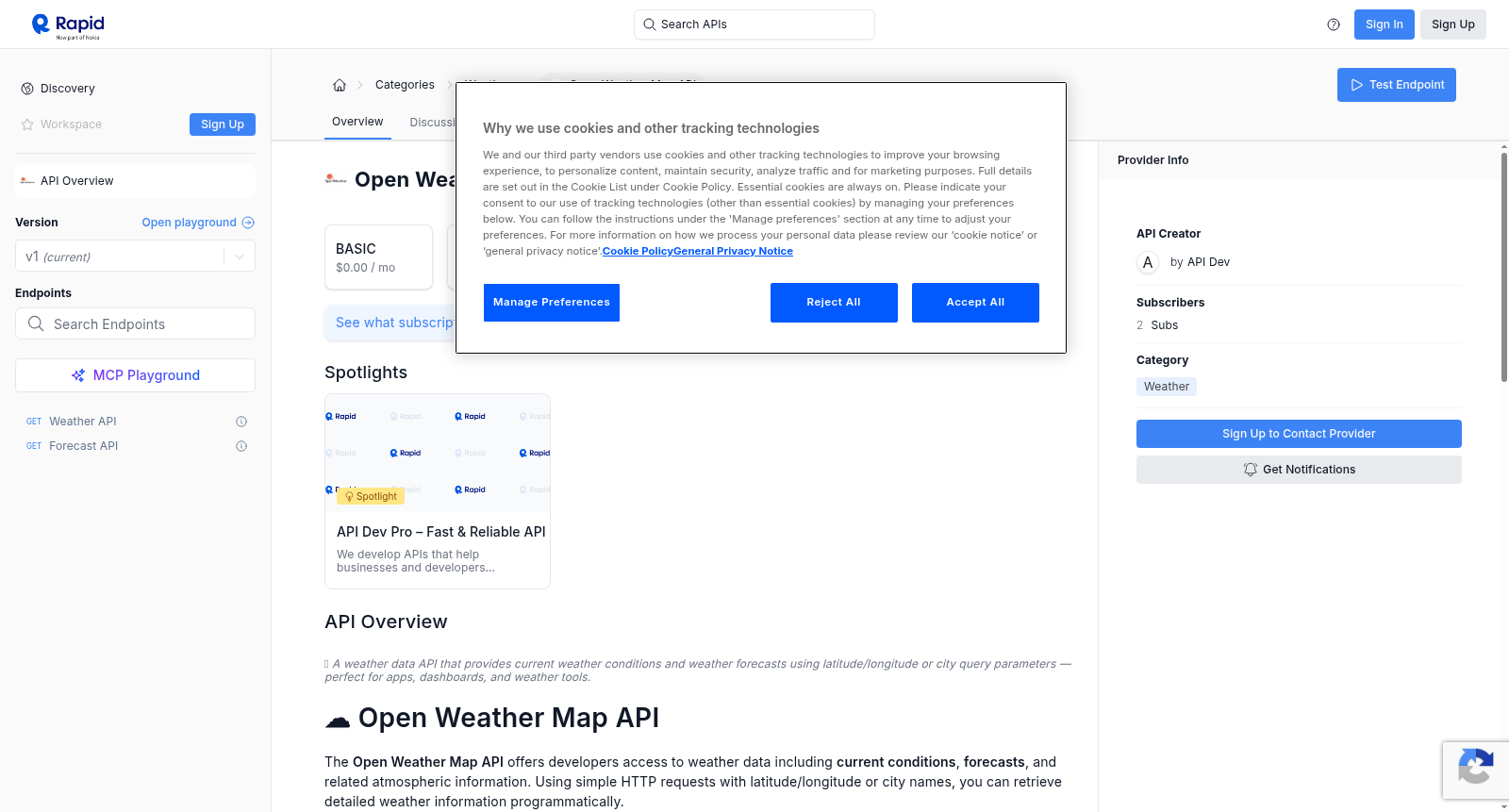Click the Provider Info panel scrollbar

point(1503,266)
